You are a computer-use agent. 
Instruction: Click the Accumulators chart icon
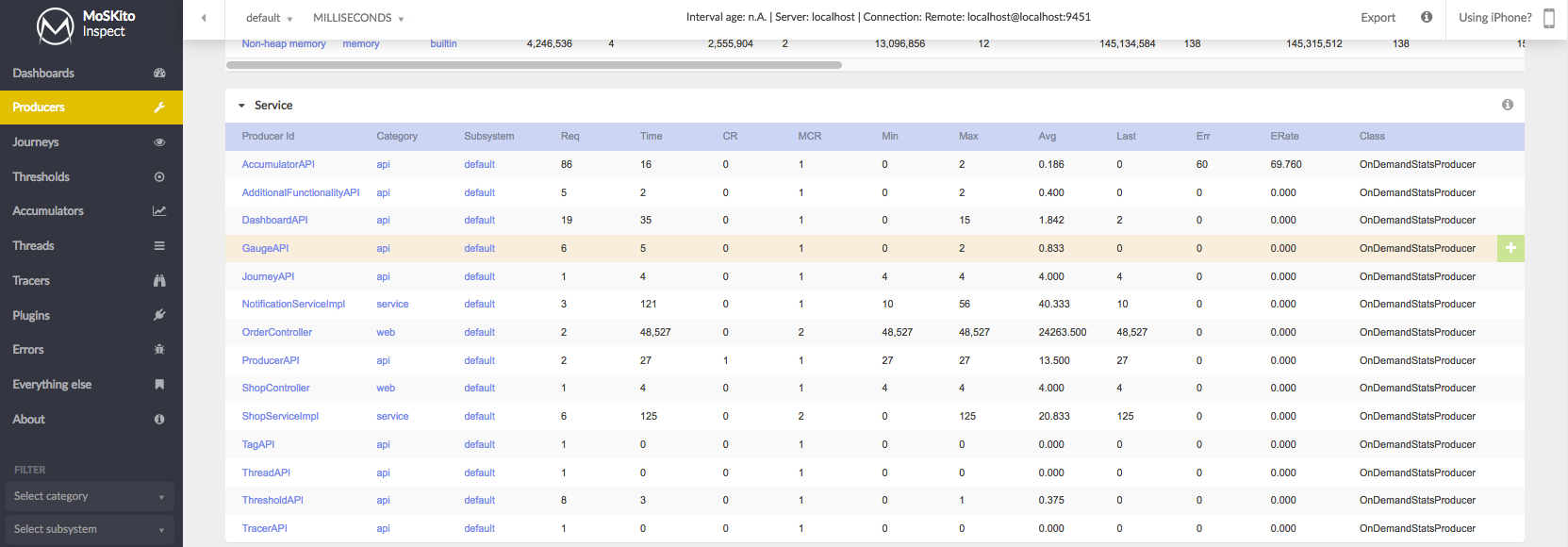(x=159, y=211)
